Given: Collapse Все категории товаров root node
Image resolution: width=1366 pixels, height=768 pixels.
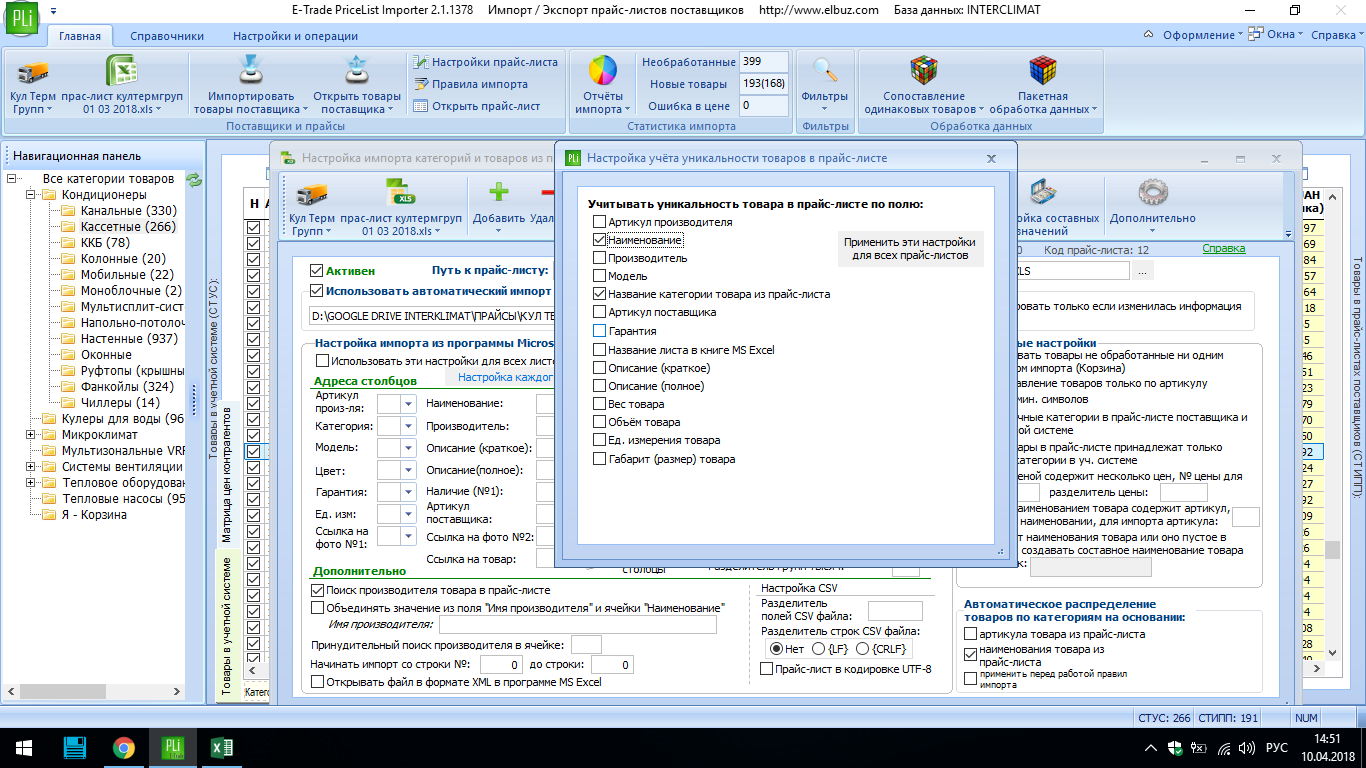Looking at the screenshot, I should 12,179.
